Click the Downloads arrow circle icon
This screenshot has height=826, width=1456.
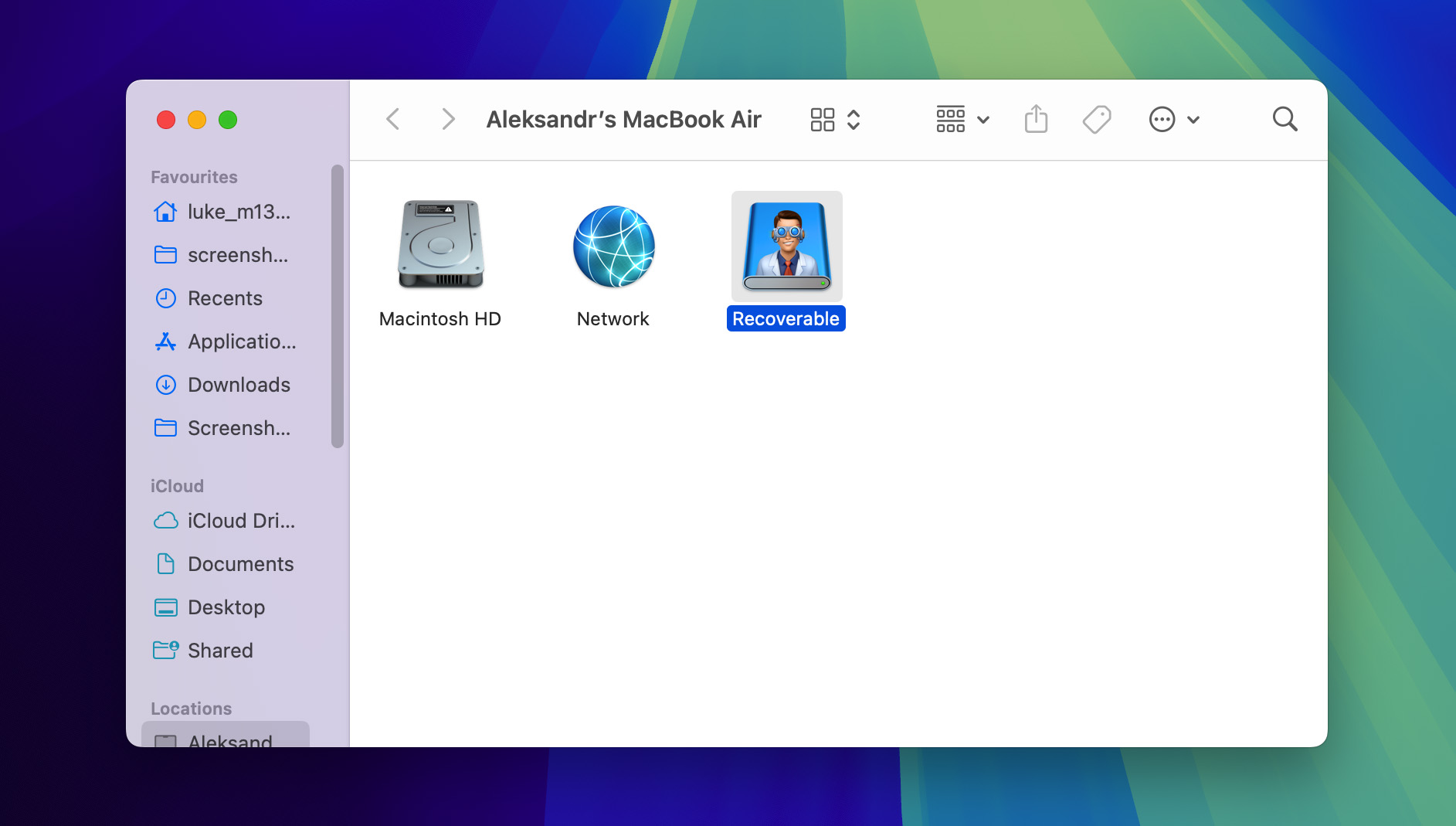tap(165, 385)
